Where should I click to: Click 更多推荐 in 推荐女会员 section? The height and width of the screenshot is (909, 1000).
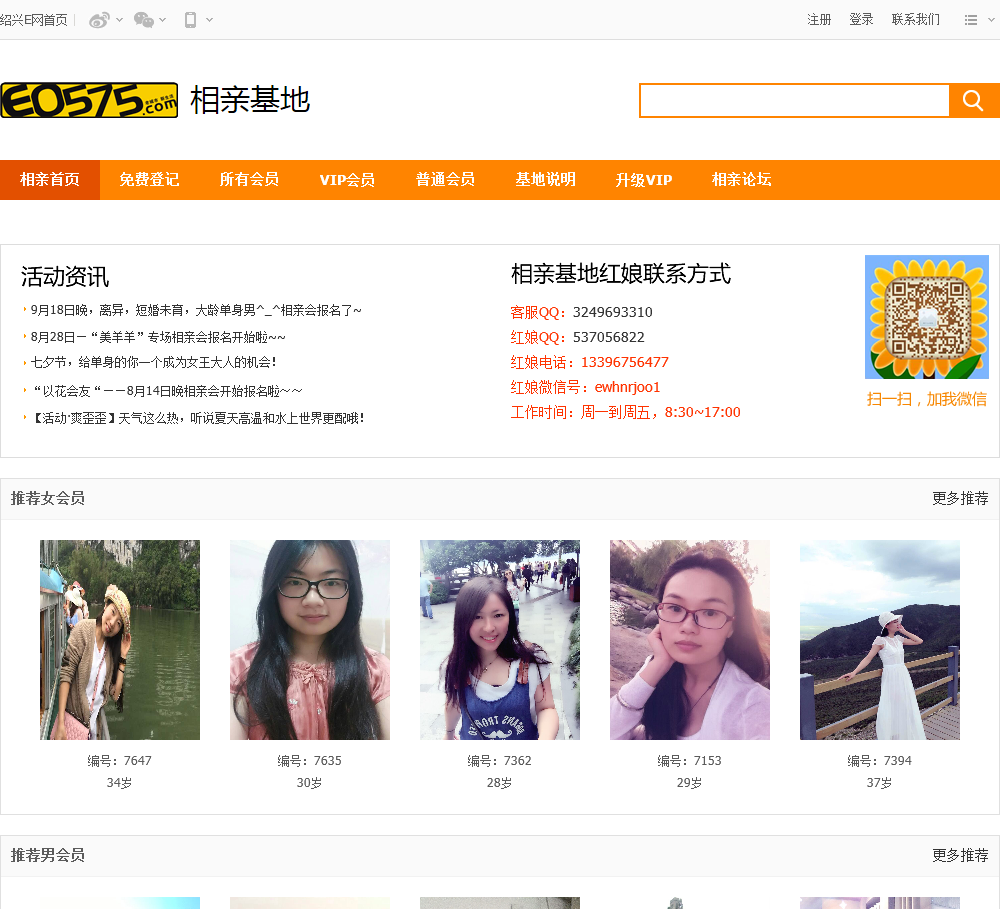click(x=960, y=498)
